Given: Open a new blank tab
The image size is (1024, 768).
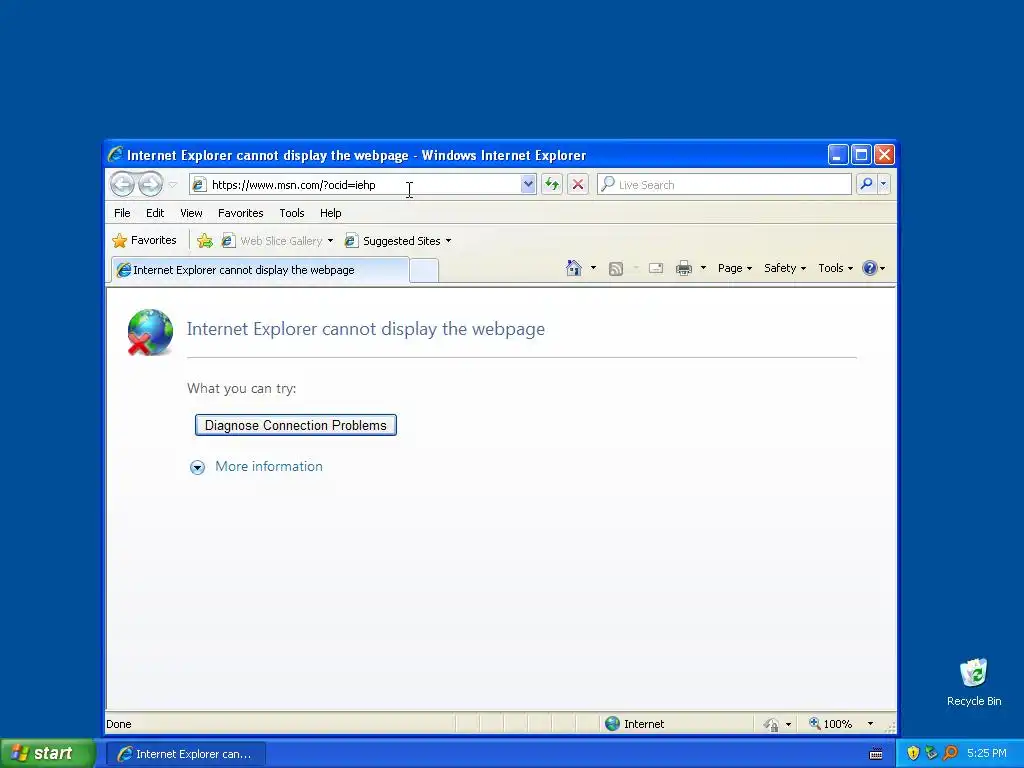Looking at the screenshot, I should point(424,270).
